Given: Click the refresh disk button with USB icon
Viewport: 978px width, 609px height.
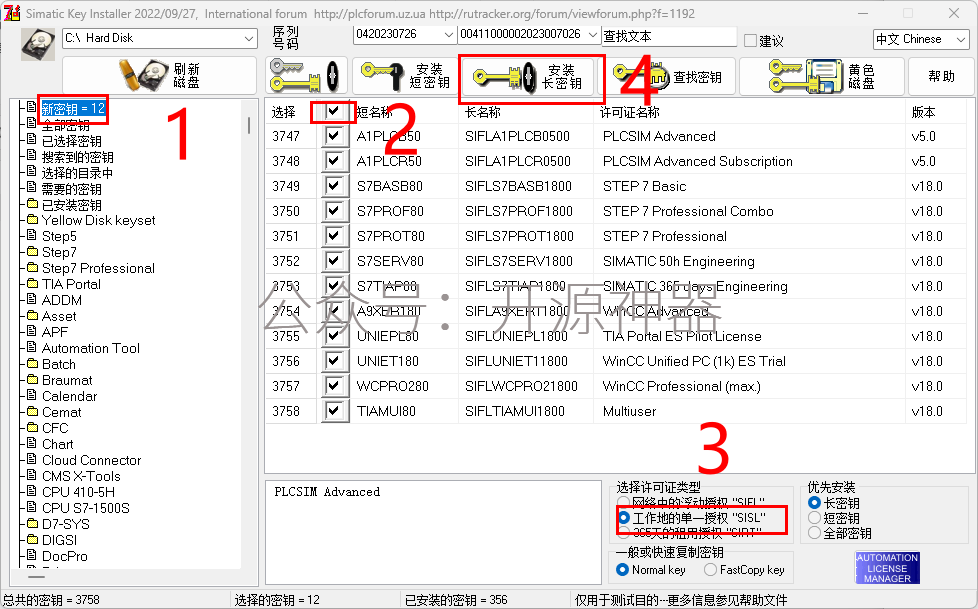Looking at the screenshot, I should 160,76.
